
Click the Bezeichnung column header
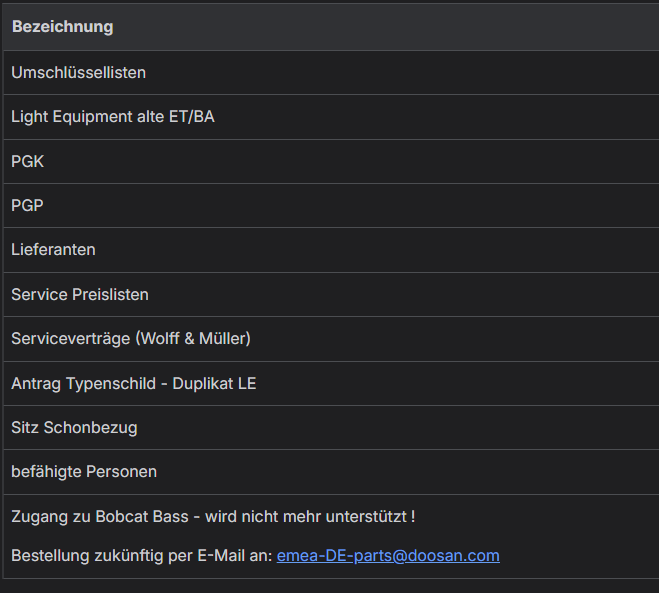[x=62, y=27]
